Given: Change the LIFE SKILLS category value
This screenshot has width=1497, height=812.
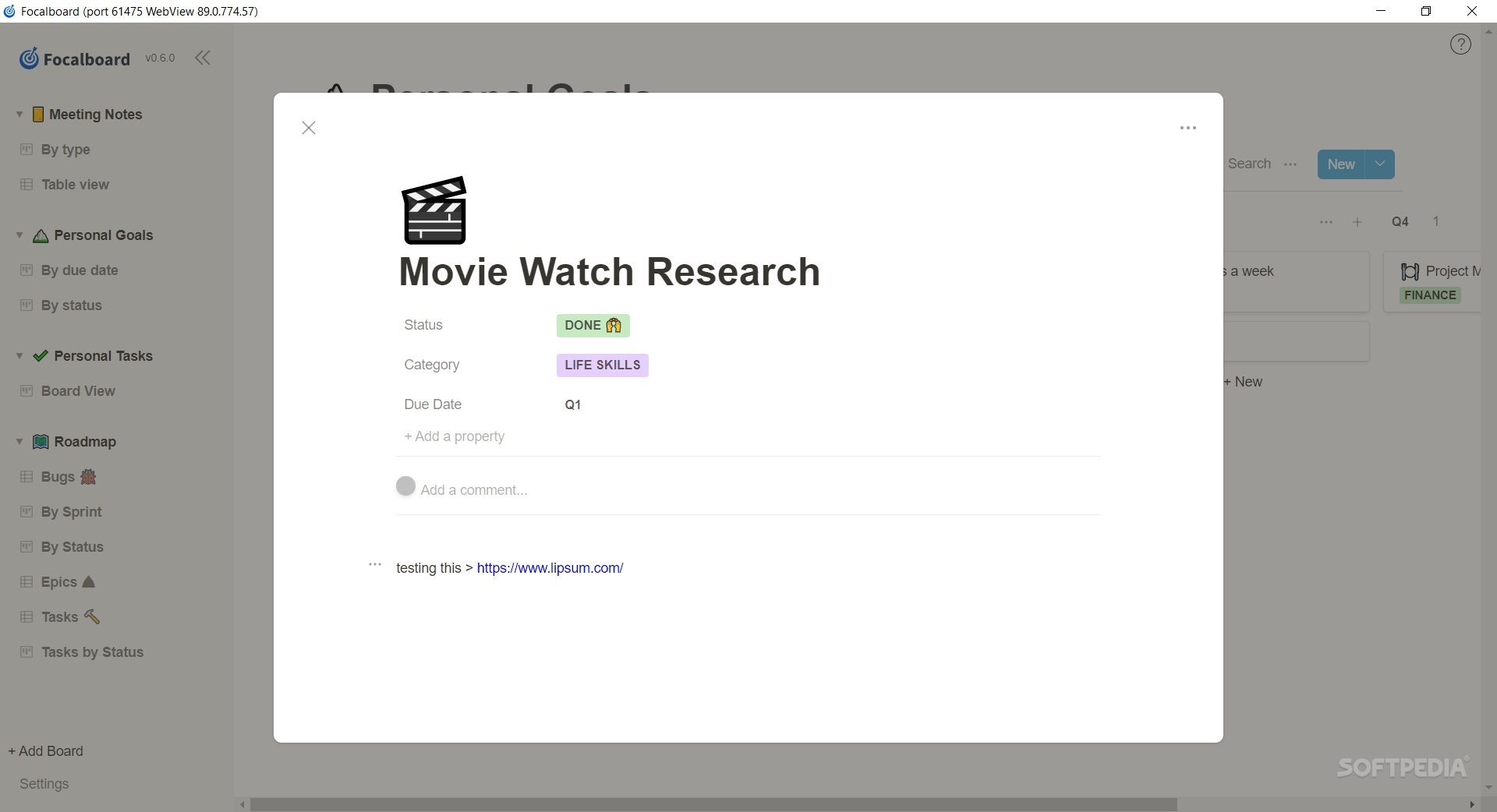Looking at the screenshot, I should [602, 365].
